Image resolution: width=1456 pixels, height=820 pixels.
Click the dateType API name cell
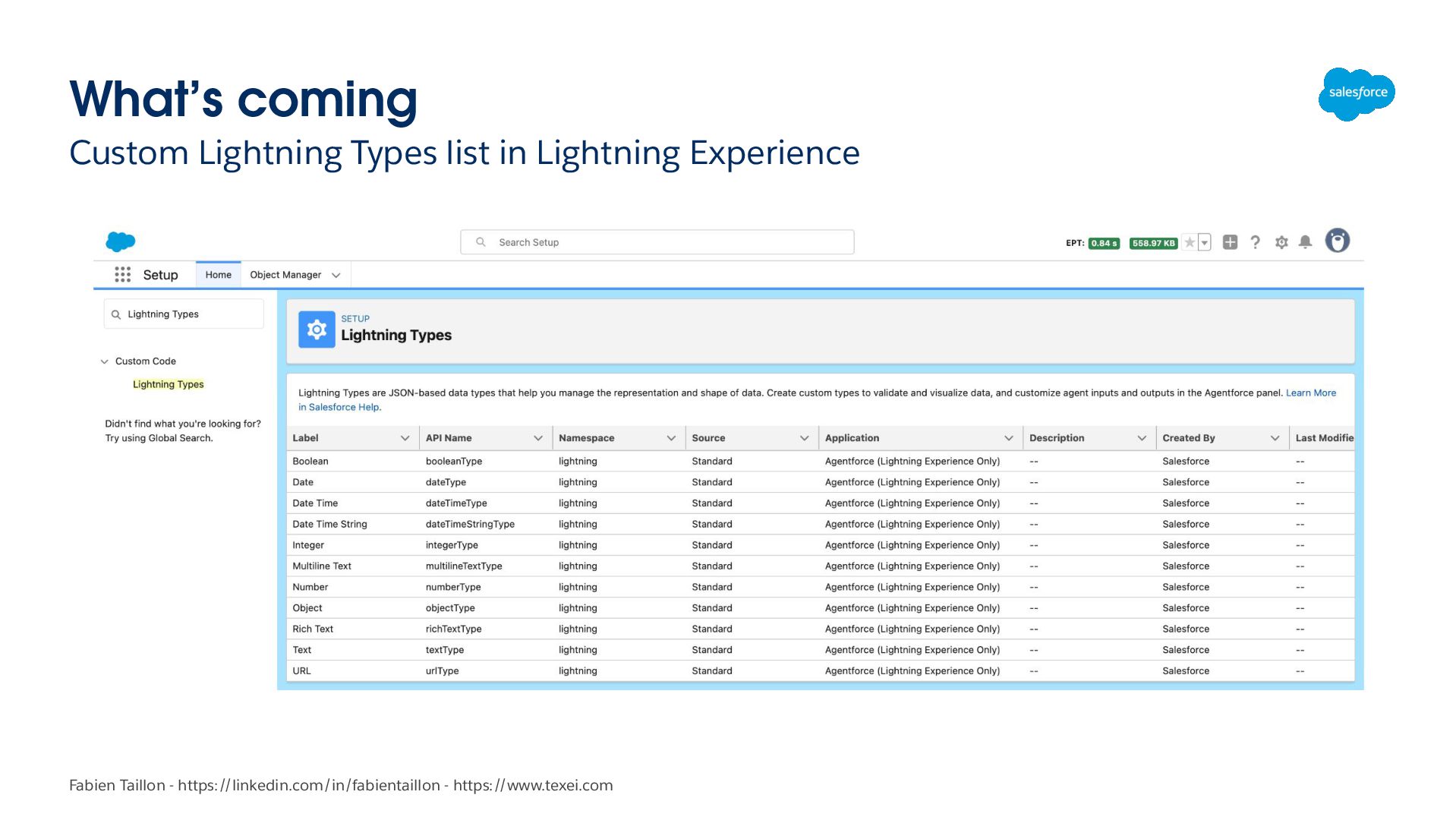[446, 482]
